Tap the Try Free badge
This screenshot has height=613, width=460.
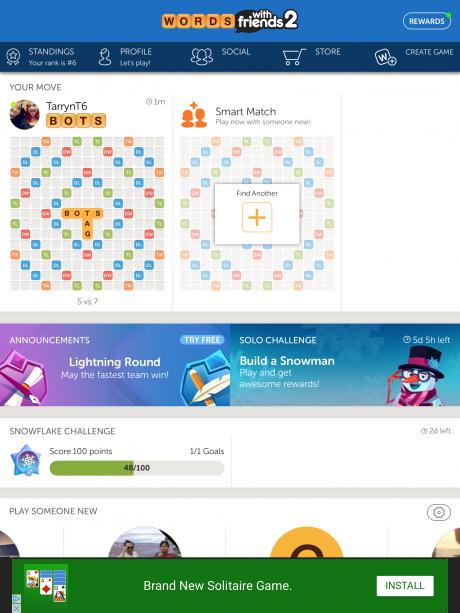[x=202, y=340]
